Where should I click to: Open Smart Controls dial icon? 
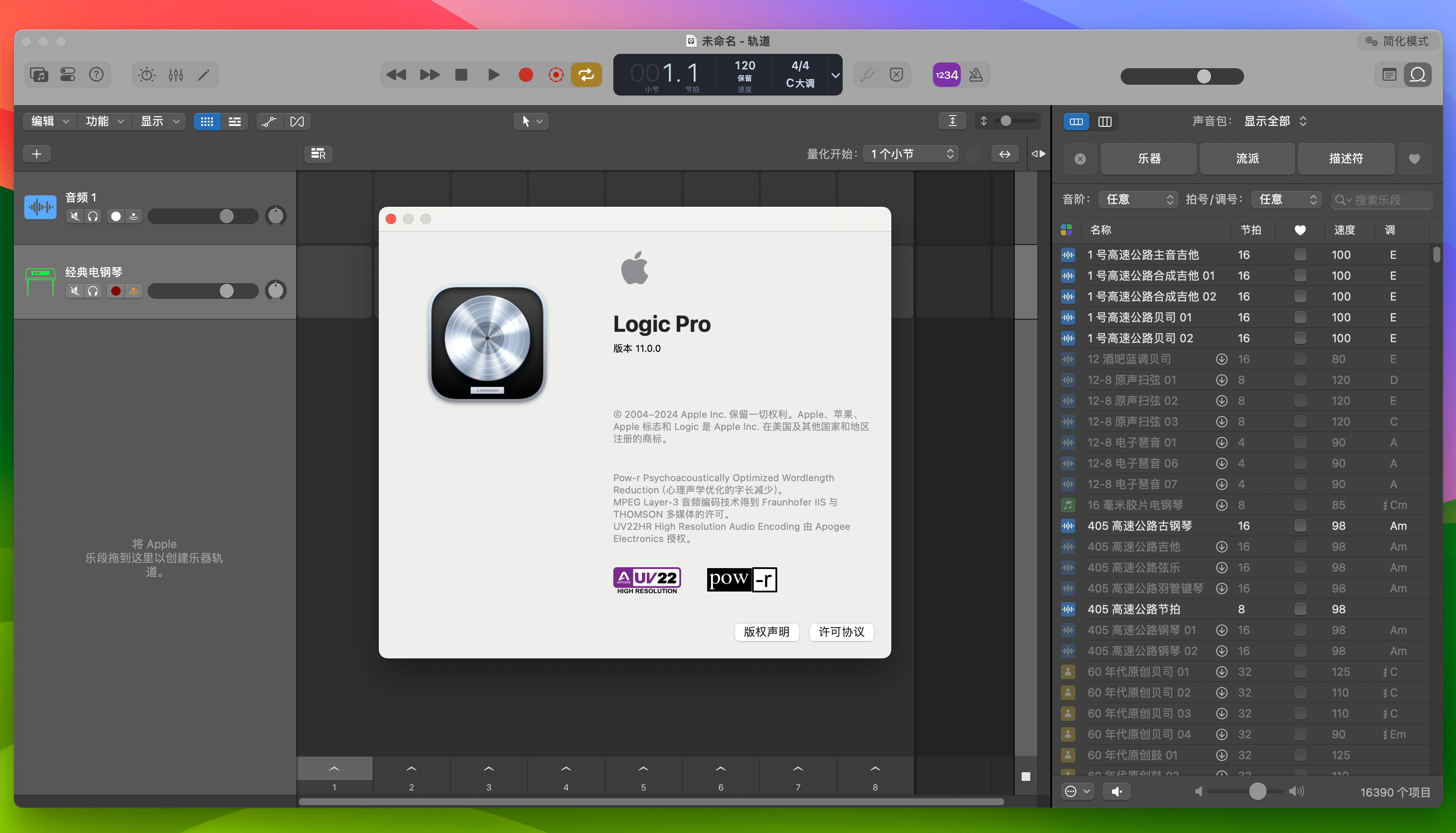(147, 75)
